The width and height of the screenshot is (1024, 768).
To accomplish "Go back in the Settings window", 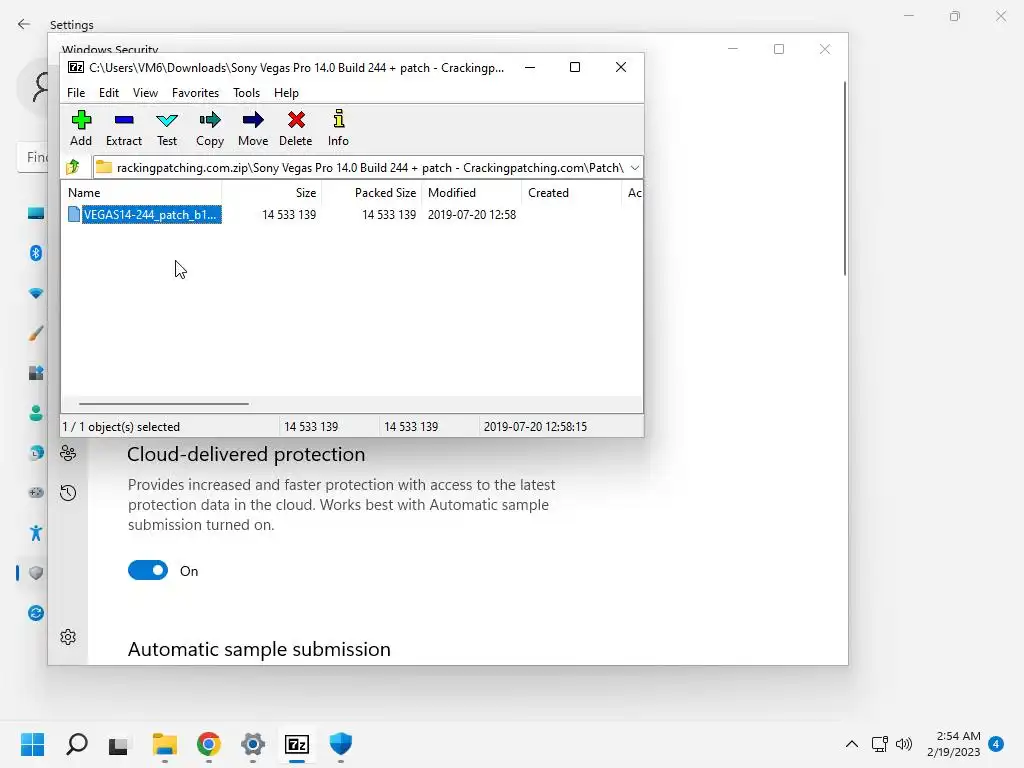I will [x=24, y=24].
